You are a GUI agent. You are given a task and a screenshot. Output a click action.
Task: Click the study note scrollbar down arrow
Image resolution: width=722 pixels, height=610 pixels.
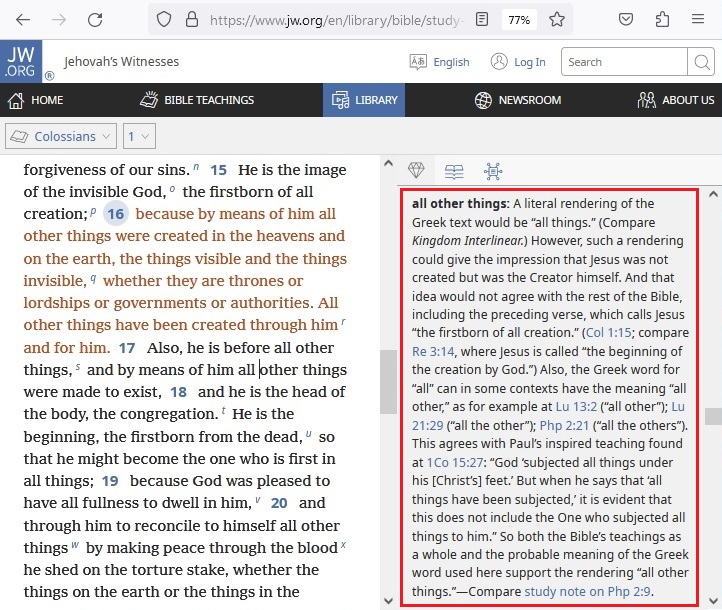713,601
